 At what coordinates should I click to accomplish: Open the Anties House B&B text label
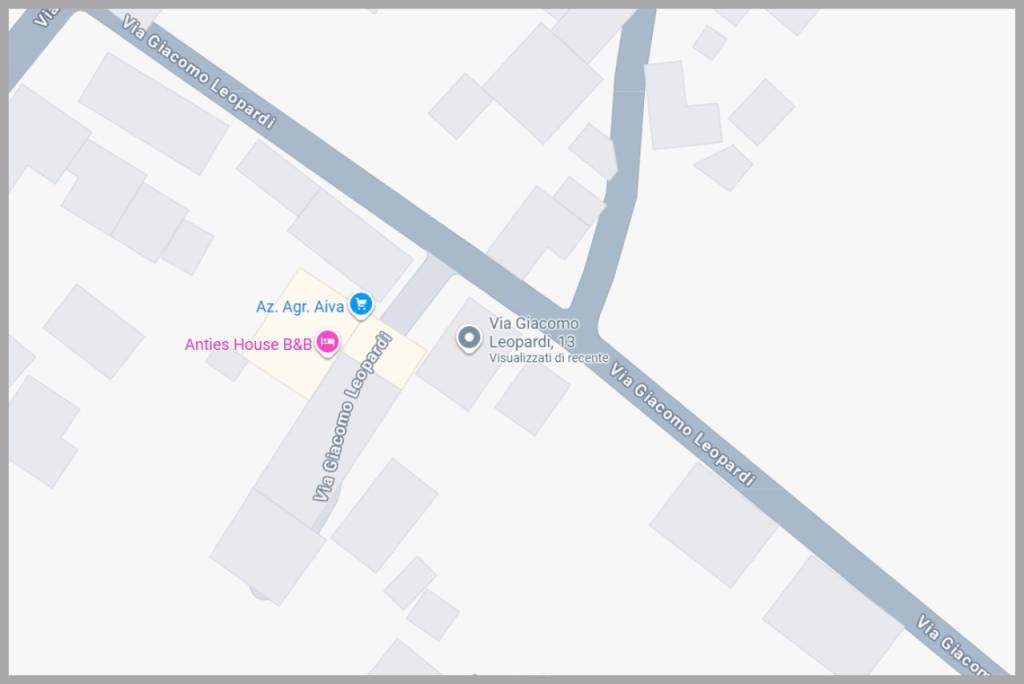tap(248, 344)
